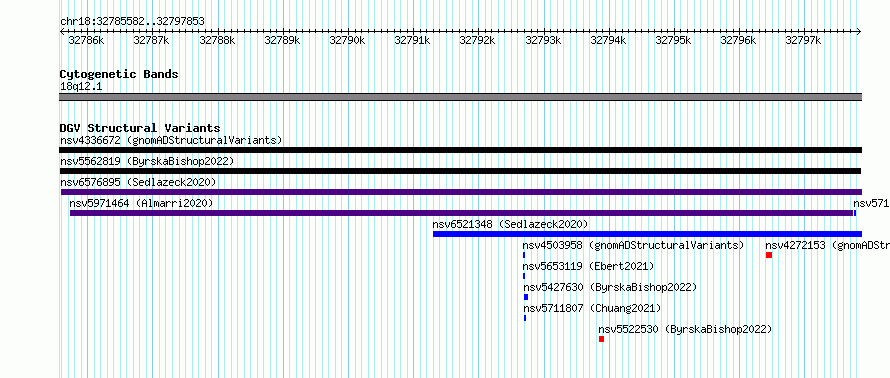Screen dimensions: 890x378
Task: Click the nsv5562819 black variant bar
Action: [460, 171]
